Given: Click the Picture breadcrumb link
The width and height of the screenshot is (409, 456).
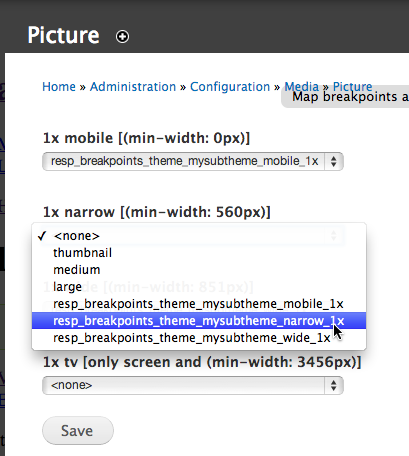Looking at the screenshot, I should [x=352, y=86].
